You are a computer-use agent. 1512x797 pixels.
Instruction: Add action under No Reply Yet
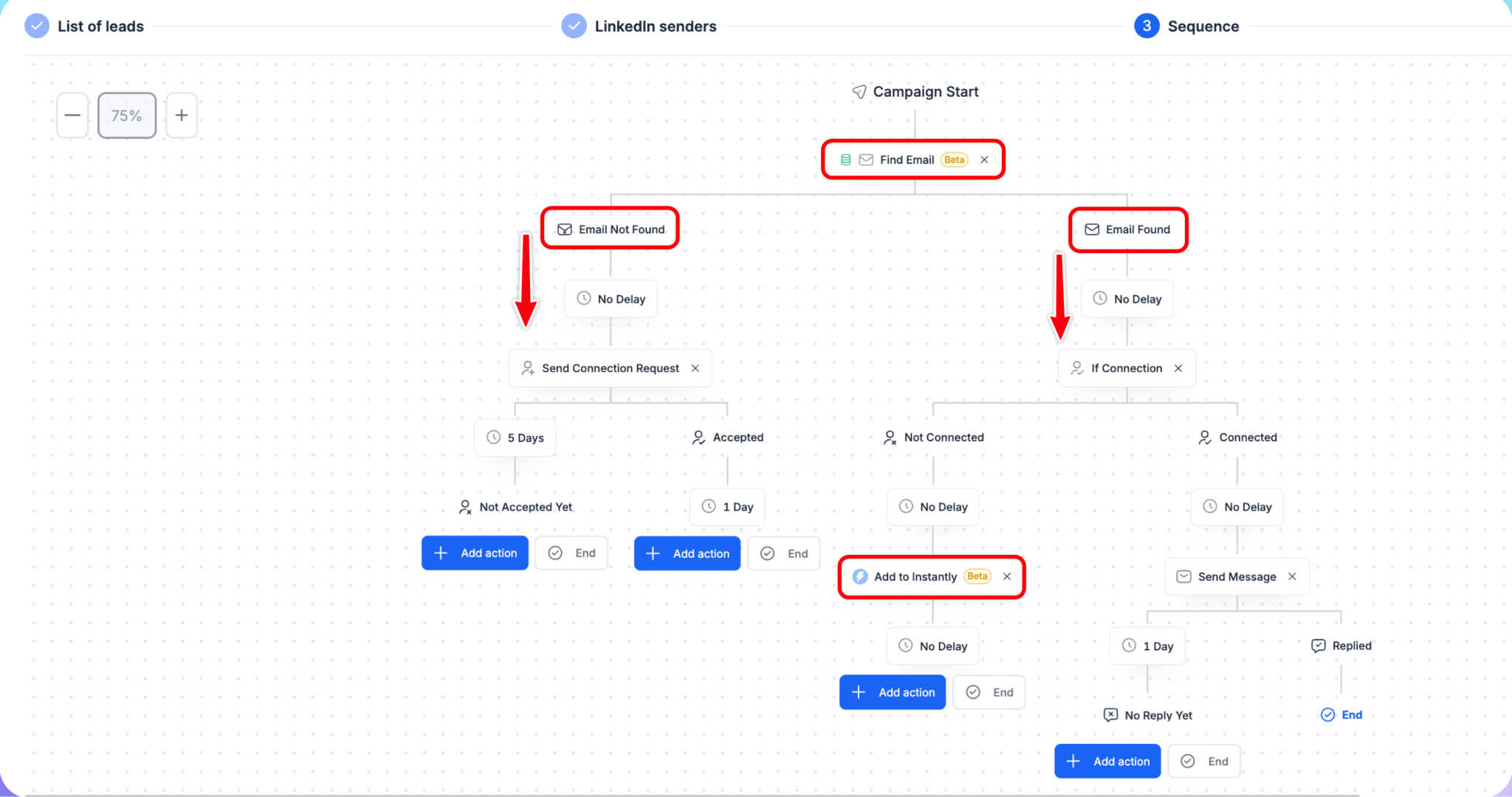click(x=1107, y=761)
